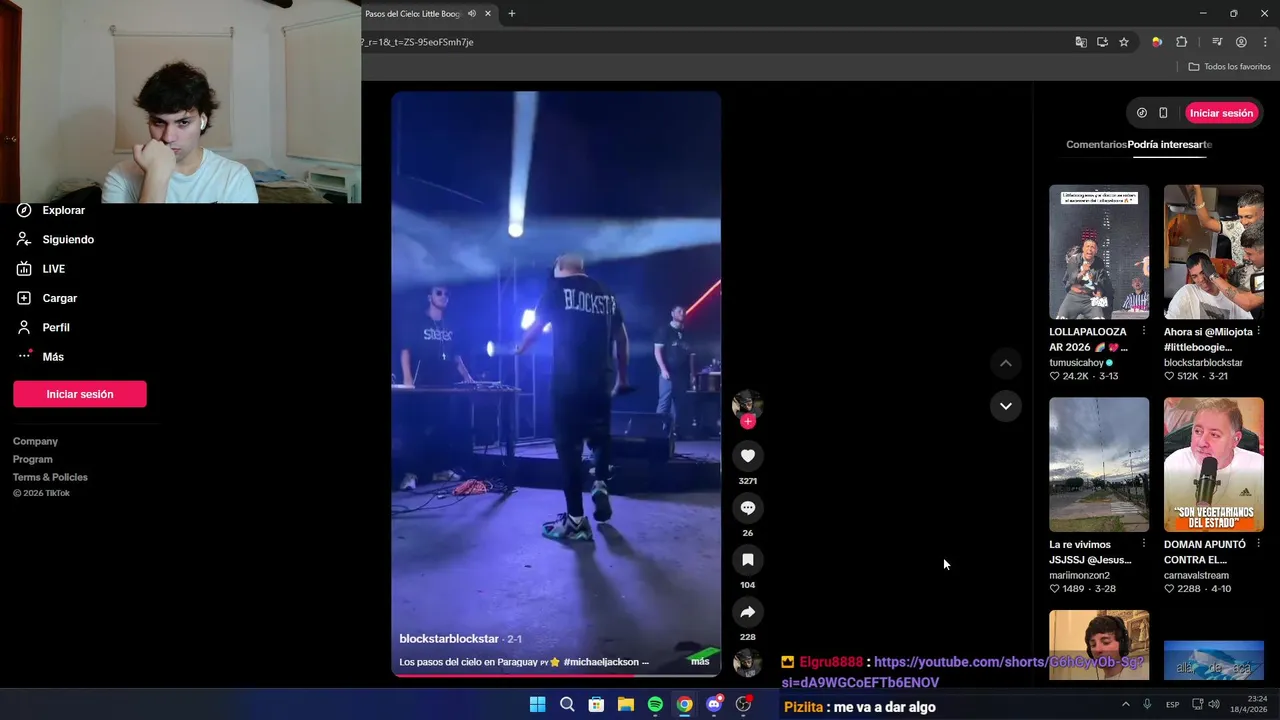Open the Terms & Policies link

tap(50, 477)
